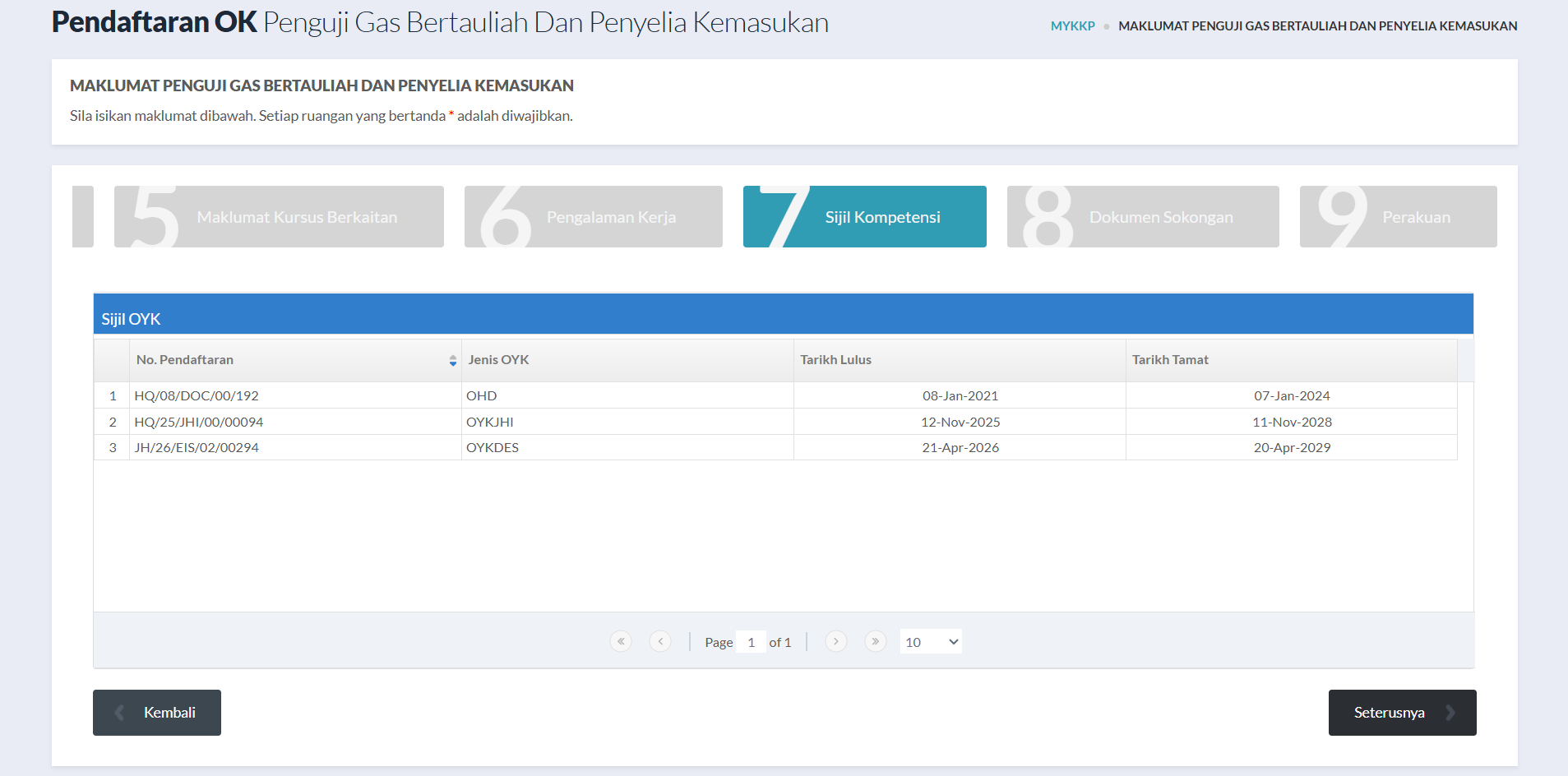
Task: Select row HQ/25/JHI/00/00094
Action: point(199,423)
